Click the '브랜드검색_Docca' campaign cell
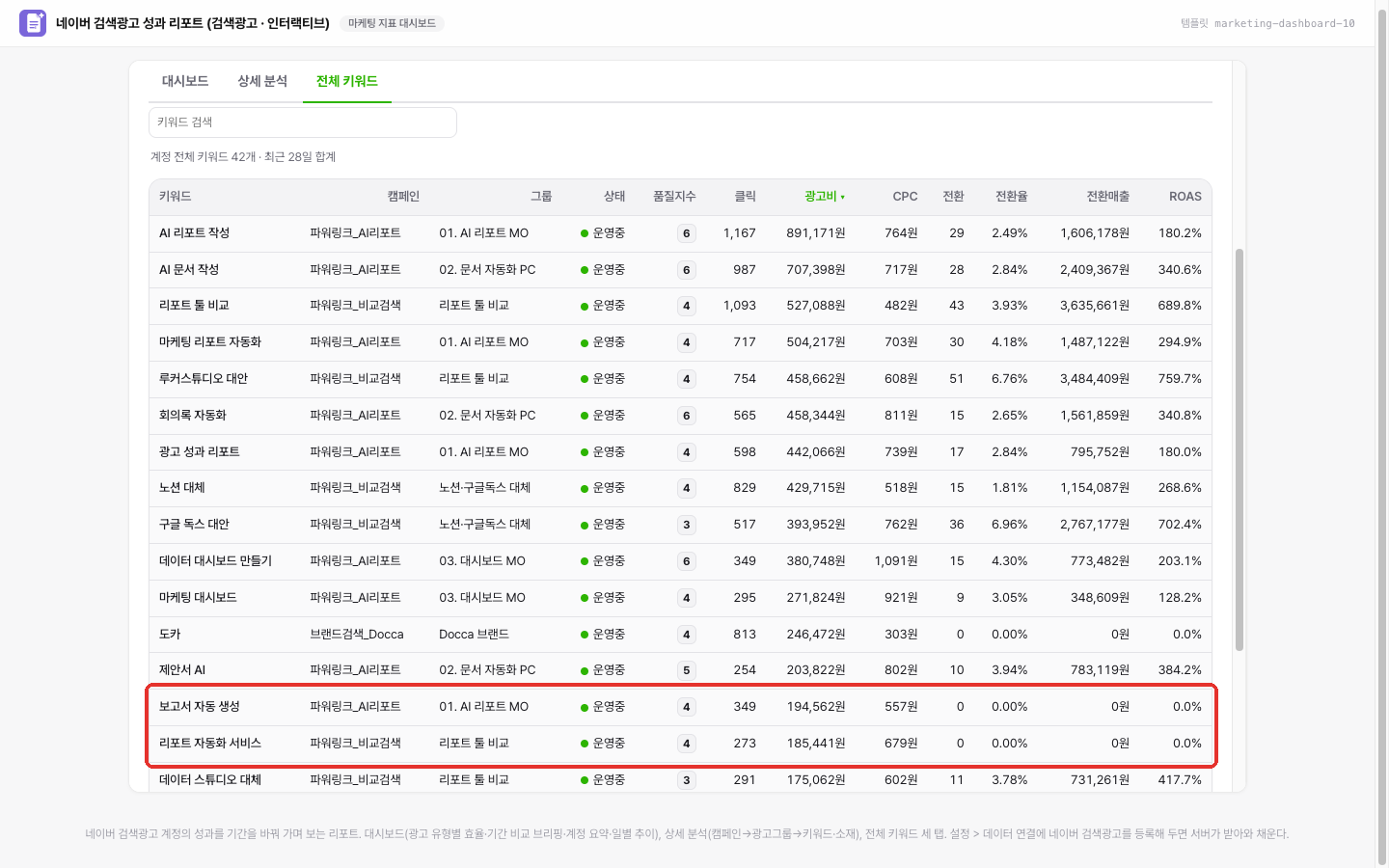Image resolution: width=1389 pixels, height=868 pixels. point(357,635)
